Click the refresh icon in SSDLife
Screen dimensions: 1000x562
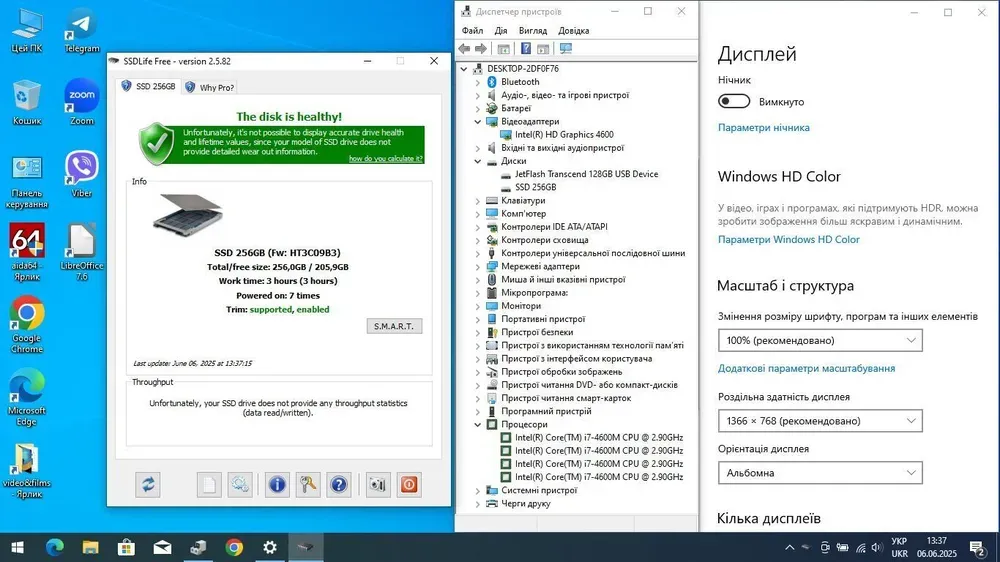click(148, 485)
